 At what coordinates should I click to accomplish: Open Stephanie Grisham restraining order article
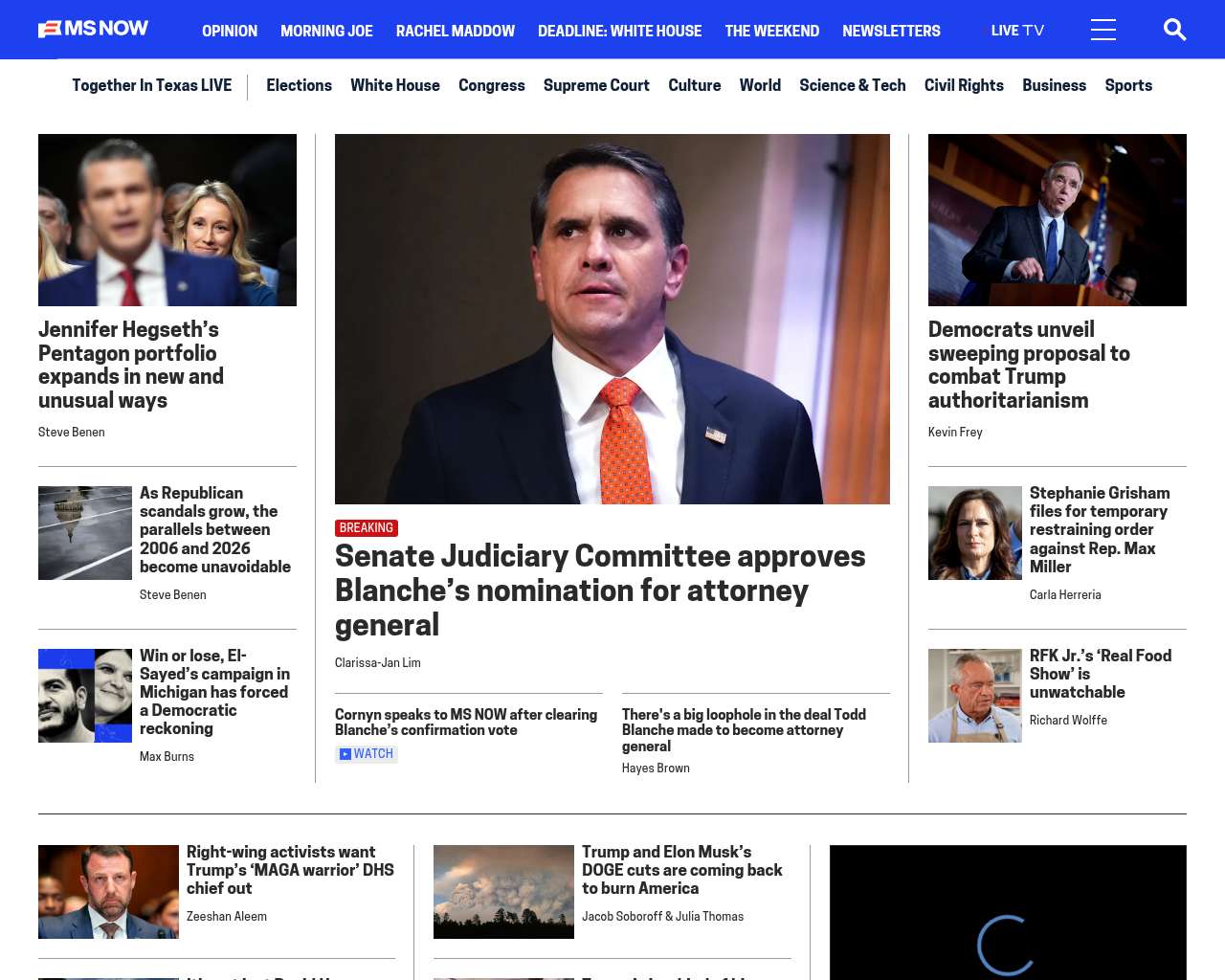(x=1100, y=529)
